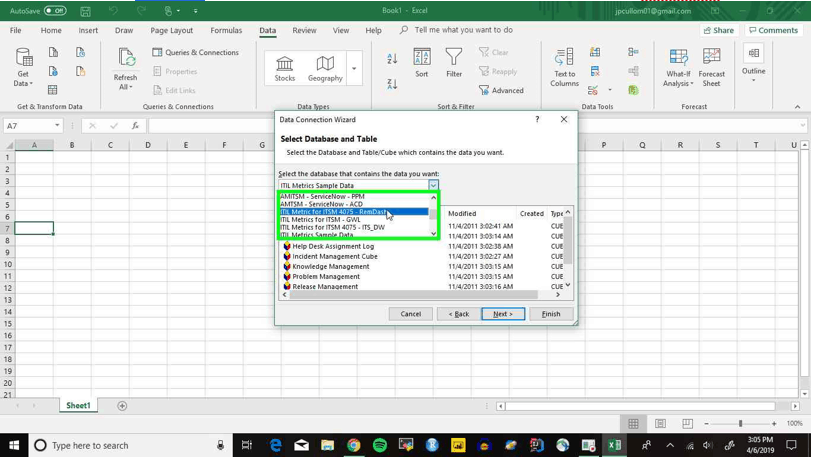This screenshot has width=813, height=458.
Task: Select AMITSM - ServiceNow - PPM database
Action: (x=322, y=197)
